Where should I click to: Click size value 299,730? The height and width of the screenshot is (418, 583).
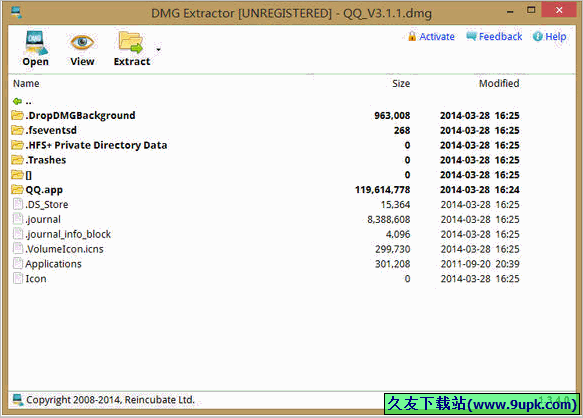point(393,249)
